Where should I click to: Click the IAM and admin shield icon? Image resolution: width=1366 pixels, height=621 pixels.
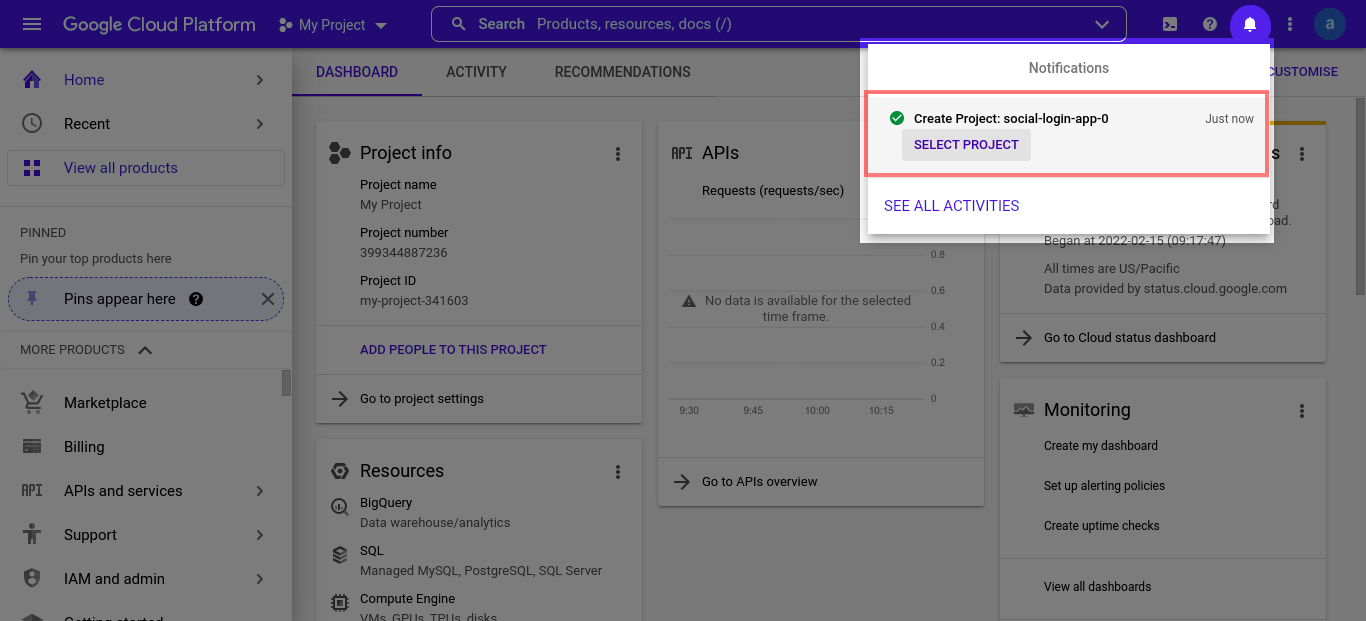click(x=32, y=579)
